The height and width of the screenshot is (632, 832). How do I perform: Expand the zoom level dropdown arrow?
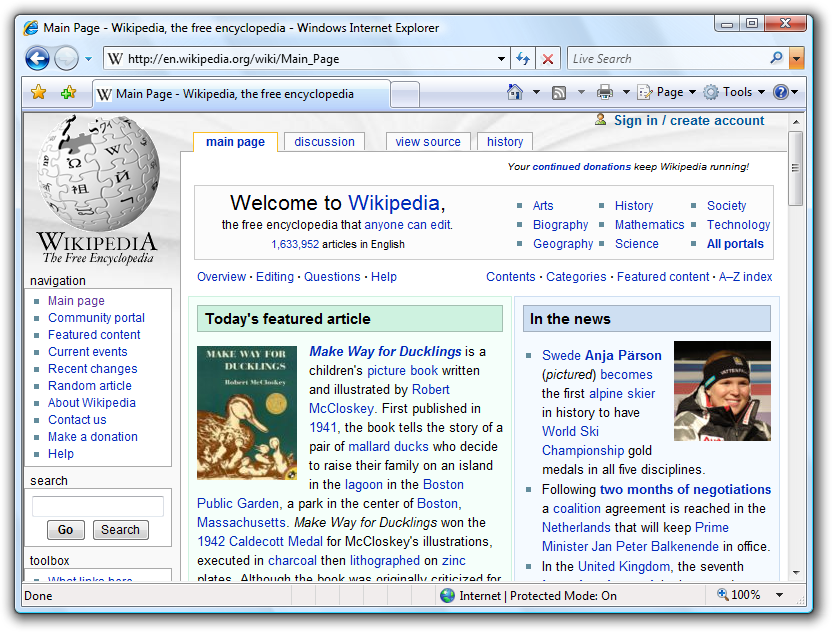(779, 595)
